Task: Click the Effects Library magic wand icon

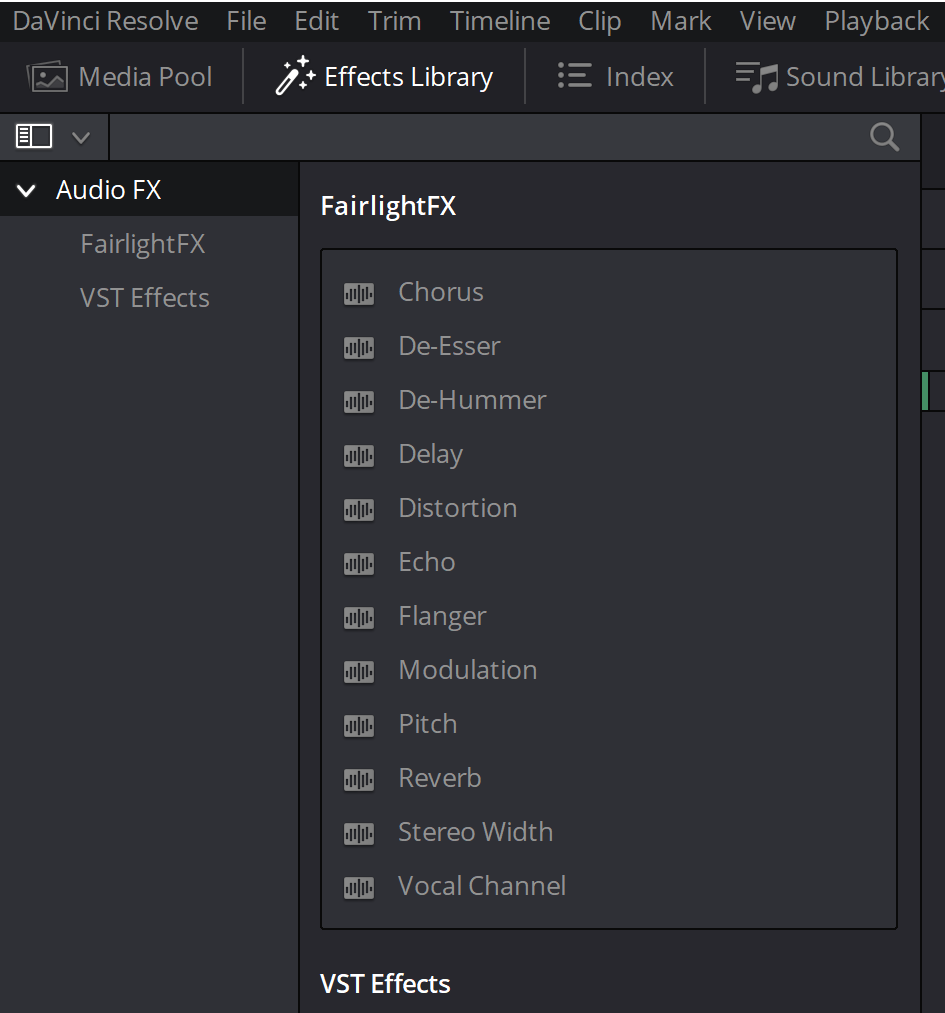Action: tap(295, 76)
